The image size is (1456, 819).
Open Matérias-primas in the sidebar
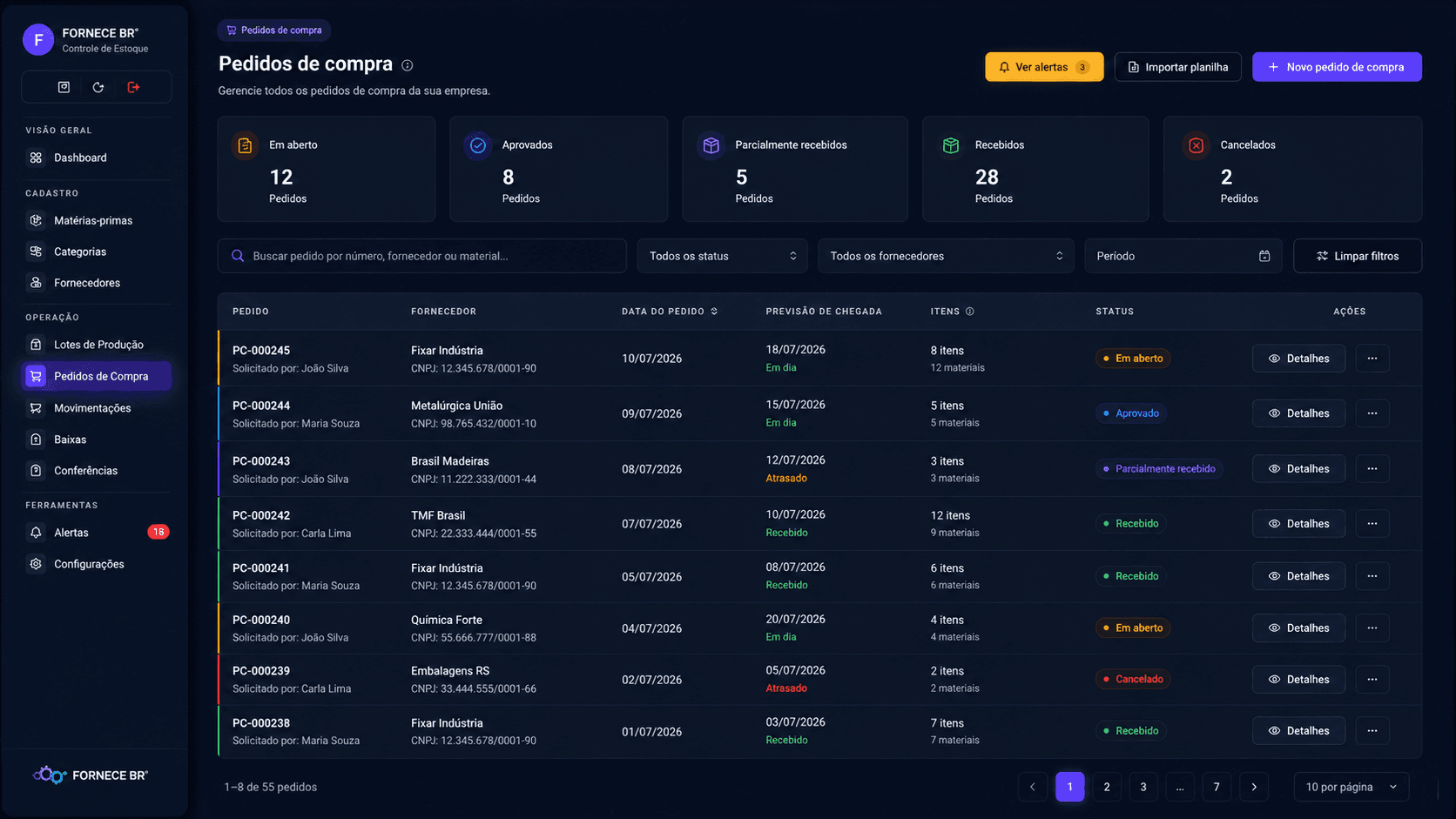[x=97, y=220]
